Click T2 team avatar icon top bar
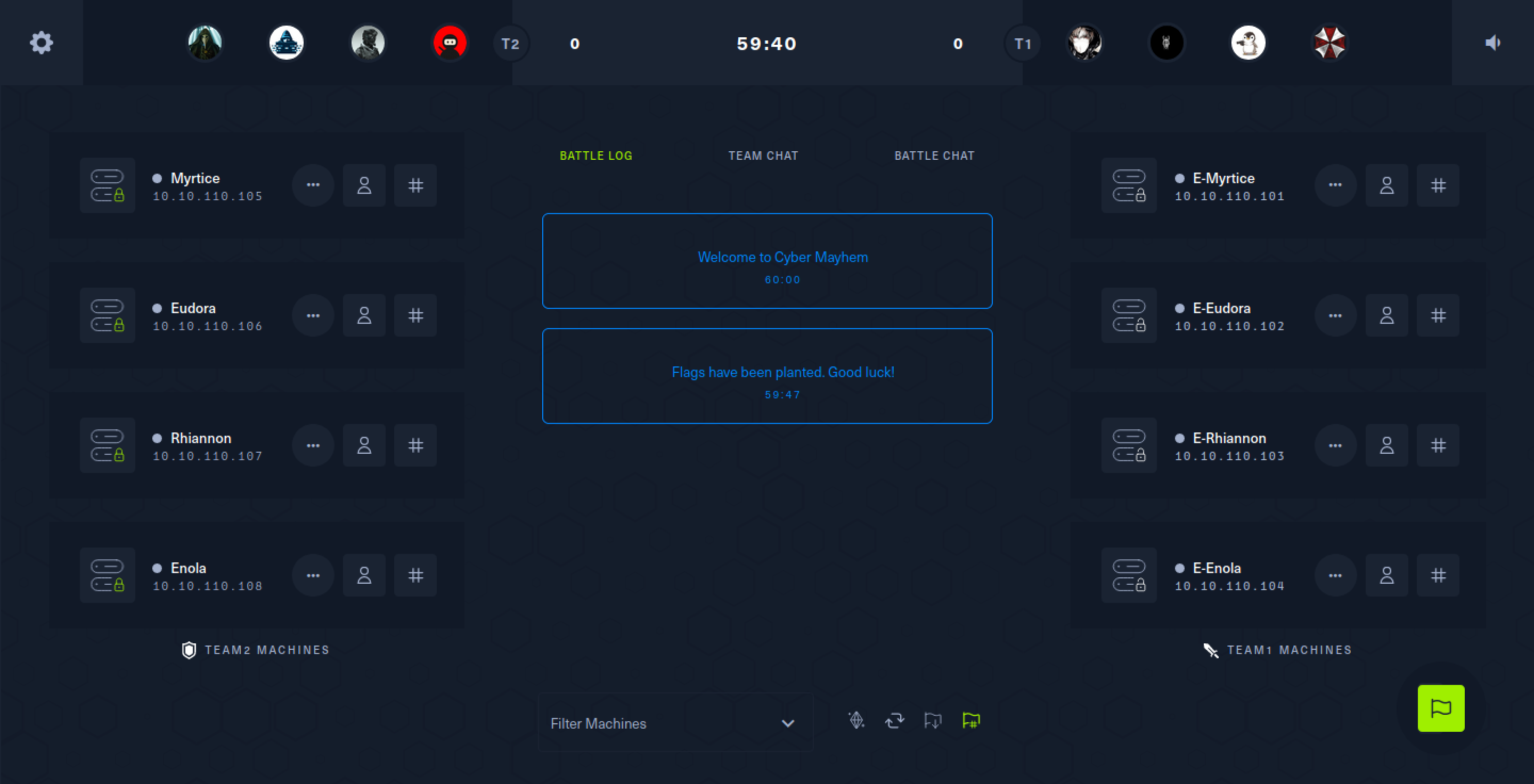Viewport: 1534px width, 784px height. coord(510,44)
